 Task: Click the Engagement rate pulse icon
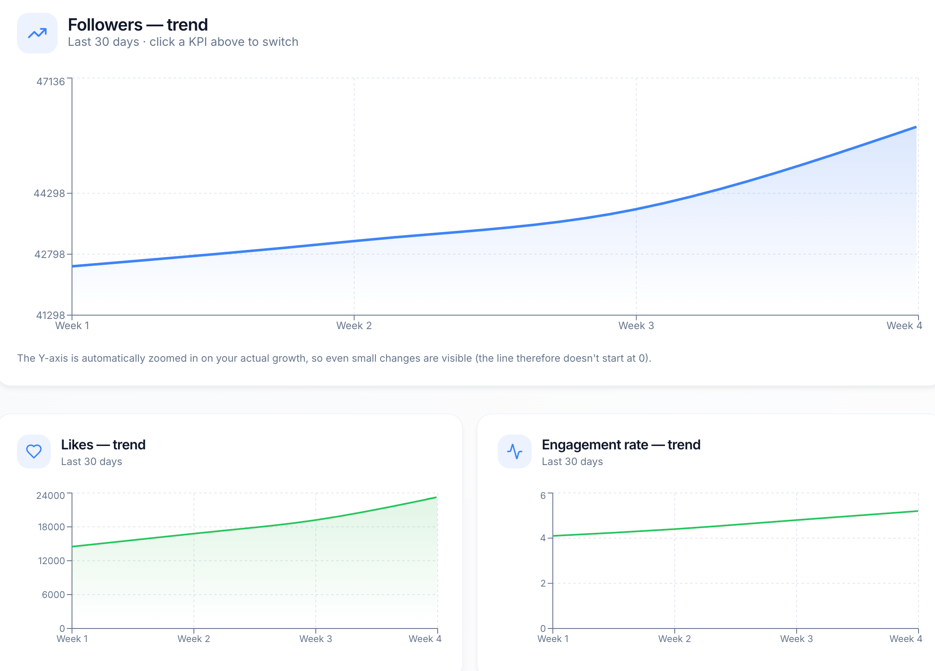[515, 452]
